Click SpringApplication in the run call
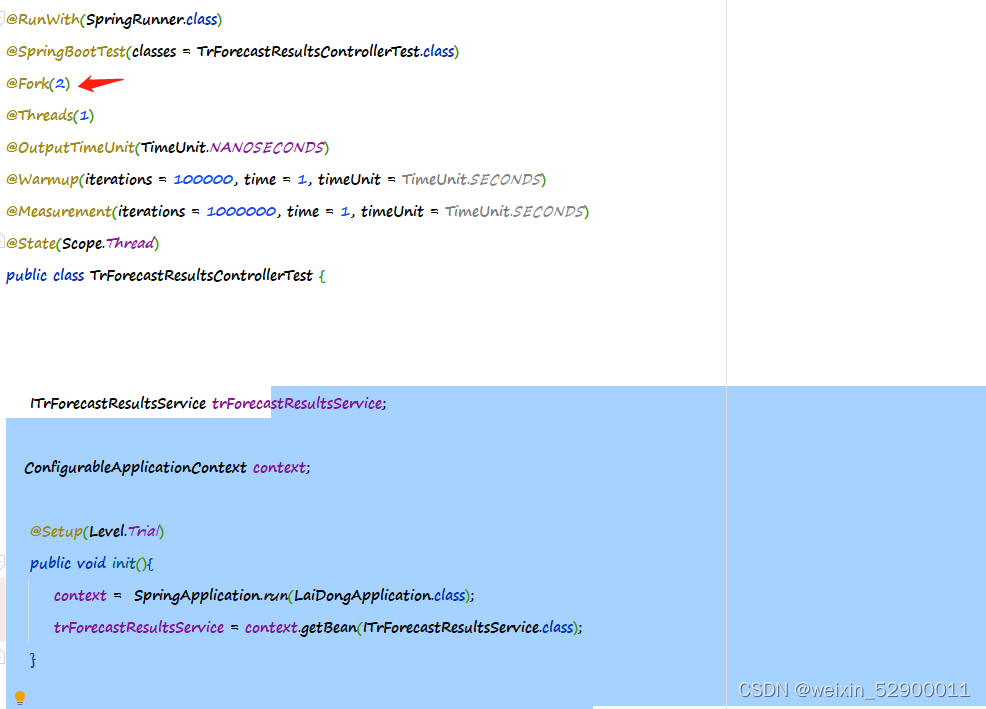 196,596
